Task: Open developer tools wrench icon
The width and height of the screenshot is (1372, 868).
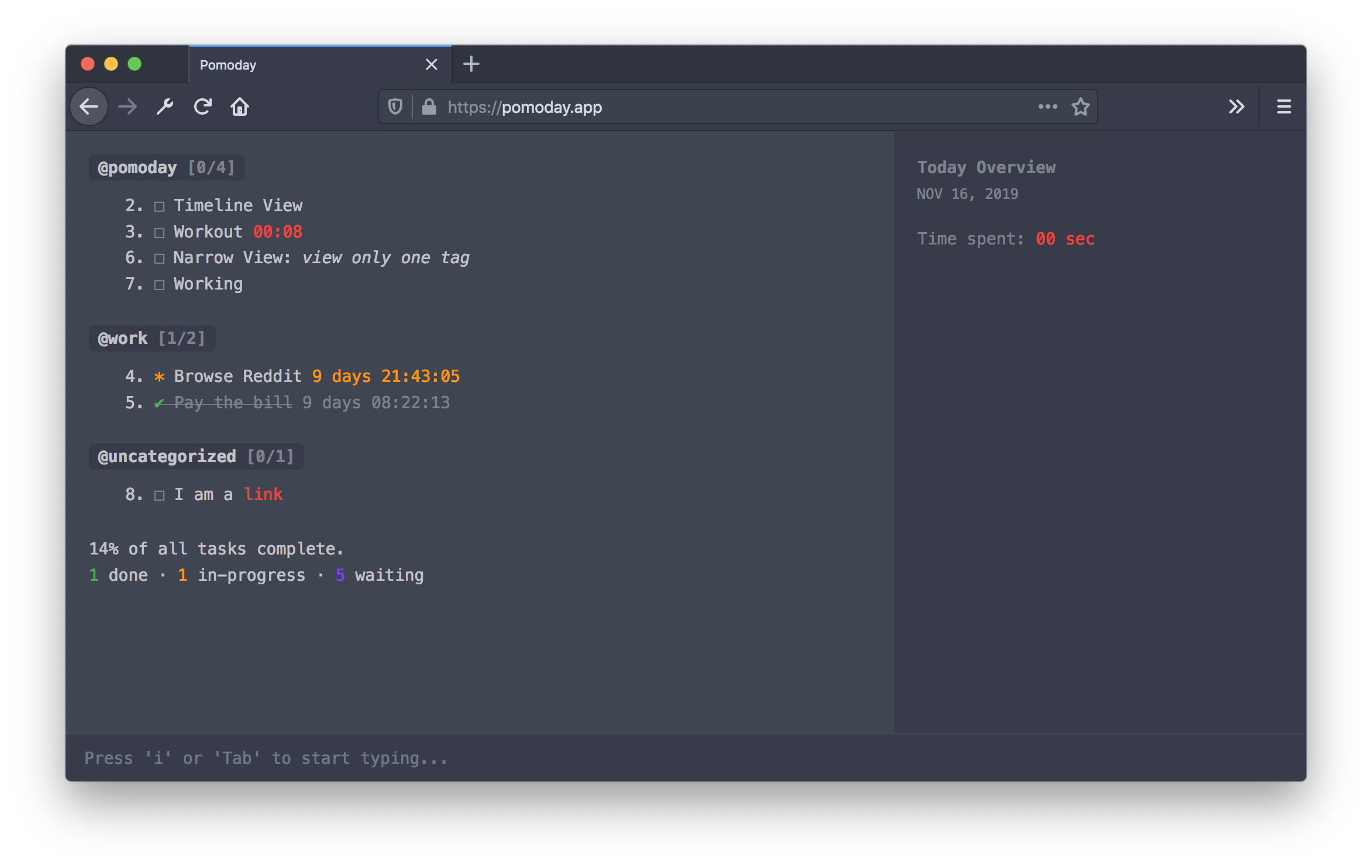Action: click(165, 107)
